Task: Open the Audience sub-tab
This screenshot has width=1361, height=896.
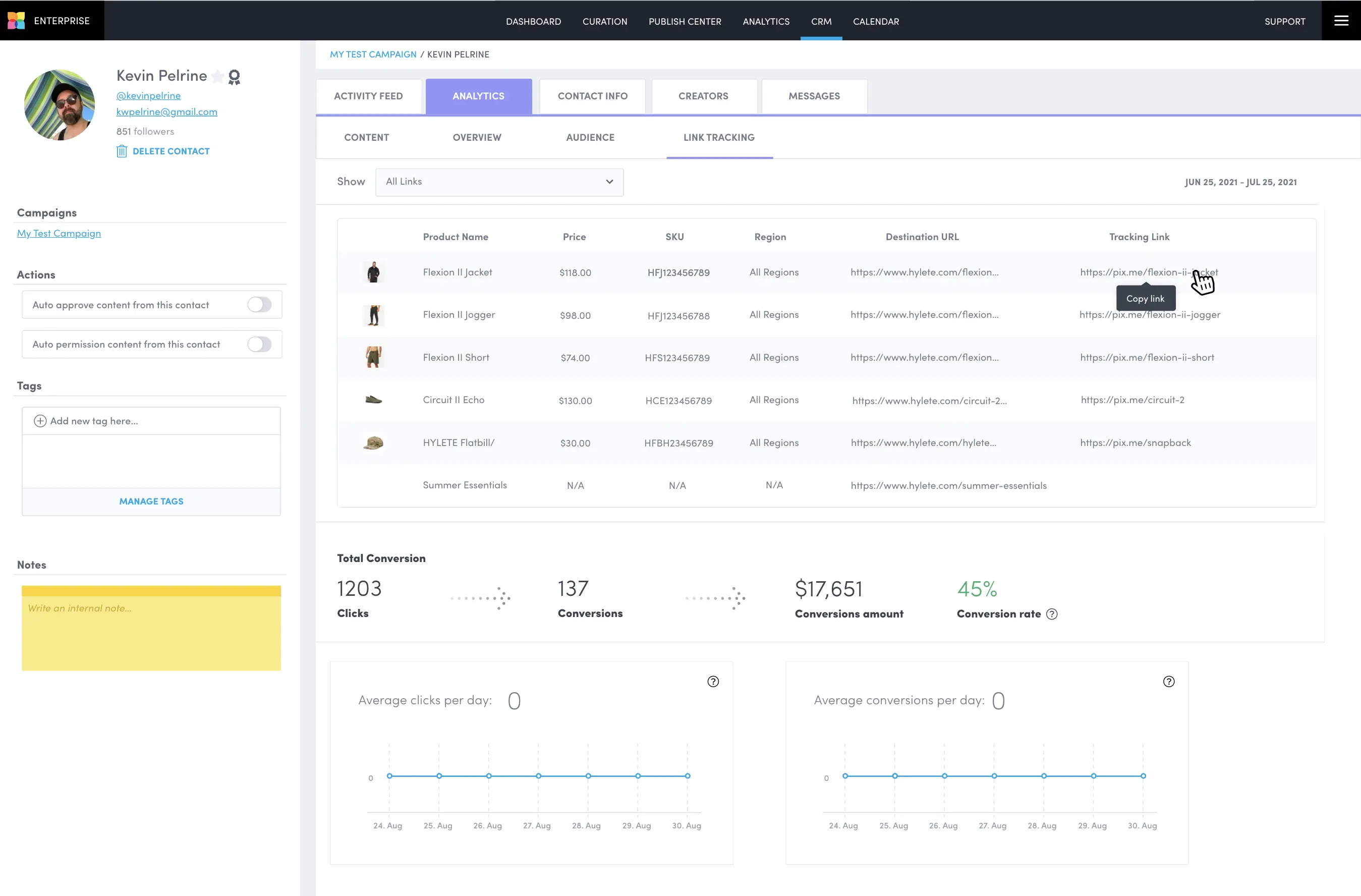Action: point(590,137)
